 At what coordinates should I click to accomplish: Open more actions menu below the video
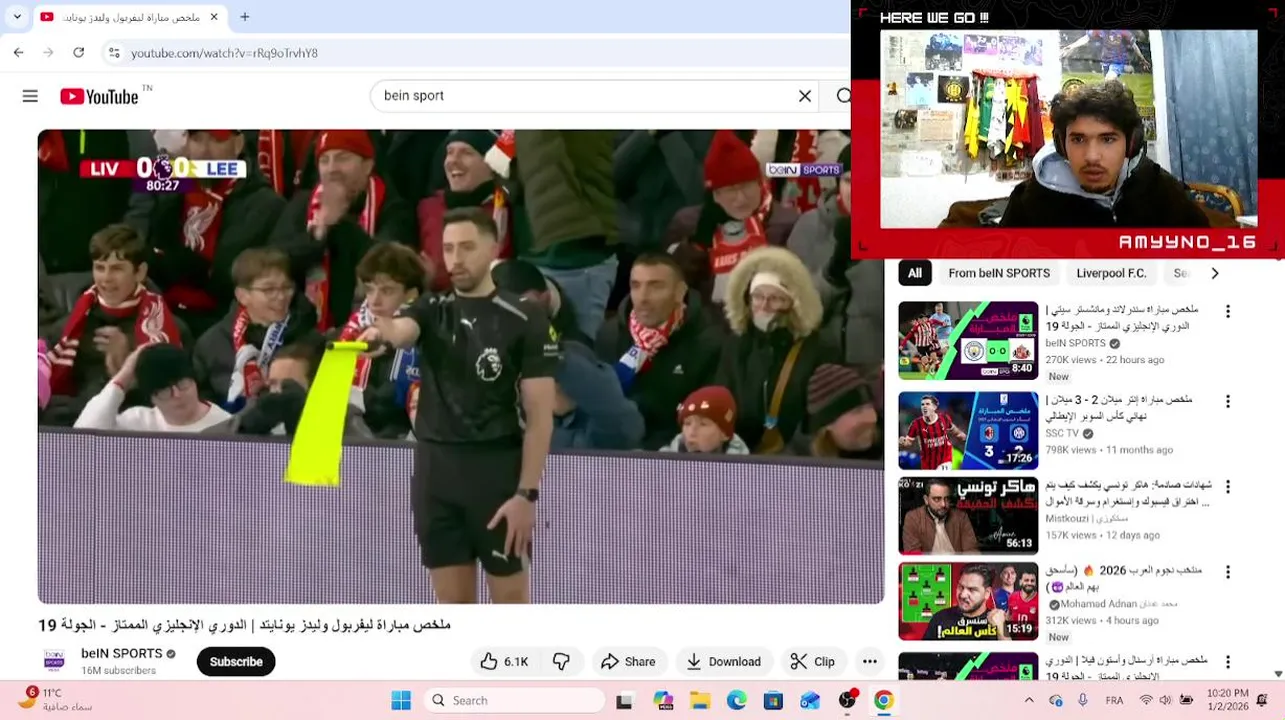870,661
